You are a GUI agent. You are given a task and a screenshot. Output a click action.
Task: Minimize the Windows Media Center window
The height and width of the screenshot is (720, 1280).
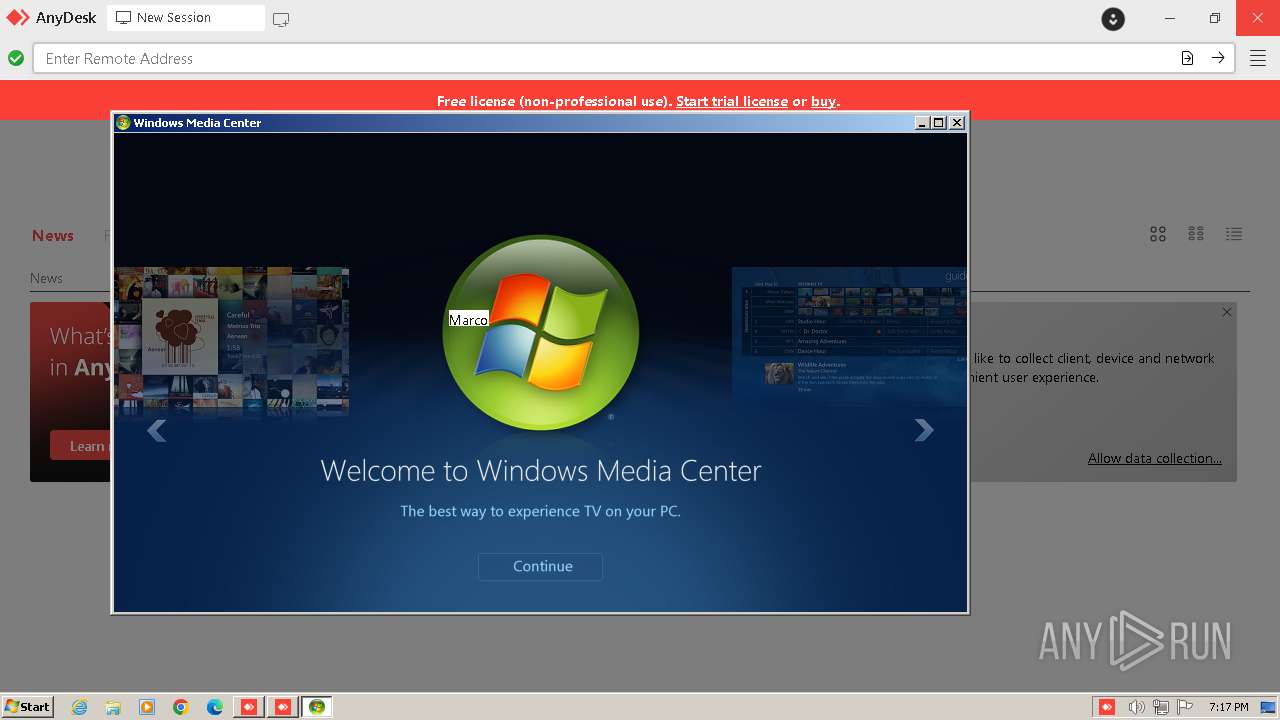point(922,123)
